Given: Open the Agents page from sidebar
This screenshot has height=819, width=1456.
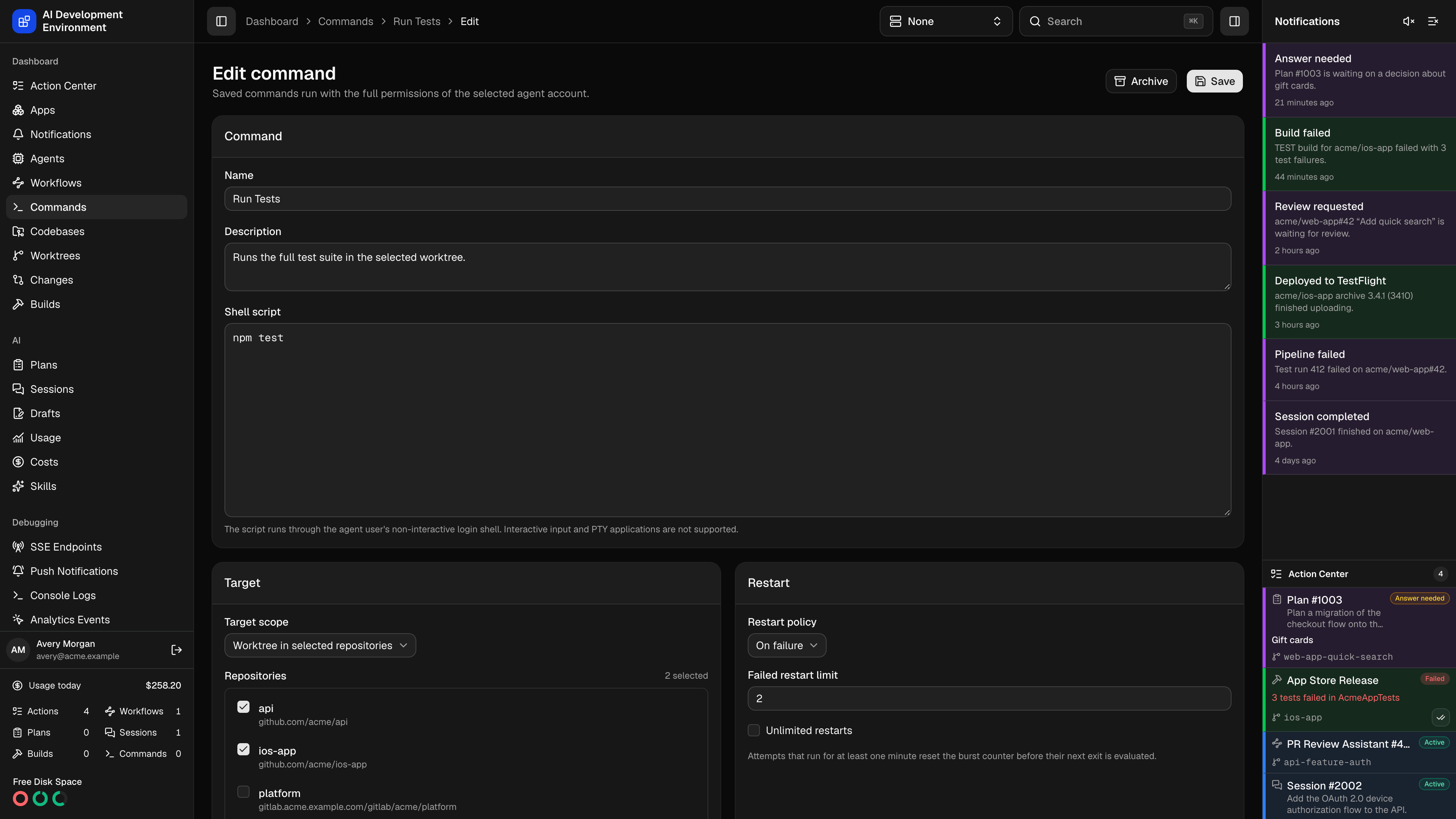Looking at the screenshot, I should [x=97, y=159].
